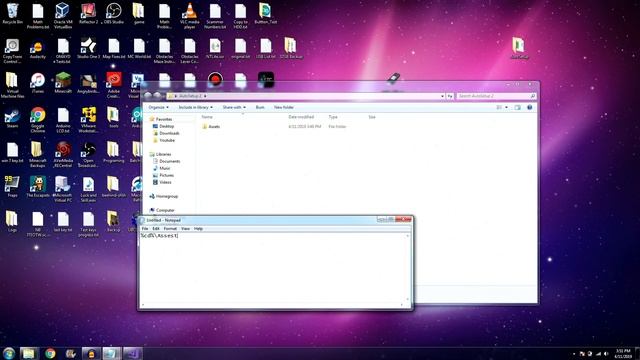Select the Programming folder on desktop
Screen dimensions: 640x360
click(x=113, y=152)
